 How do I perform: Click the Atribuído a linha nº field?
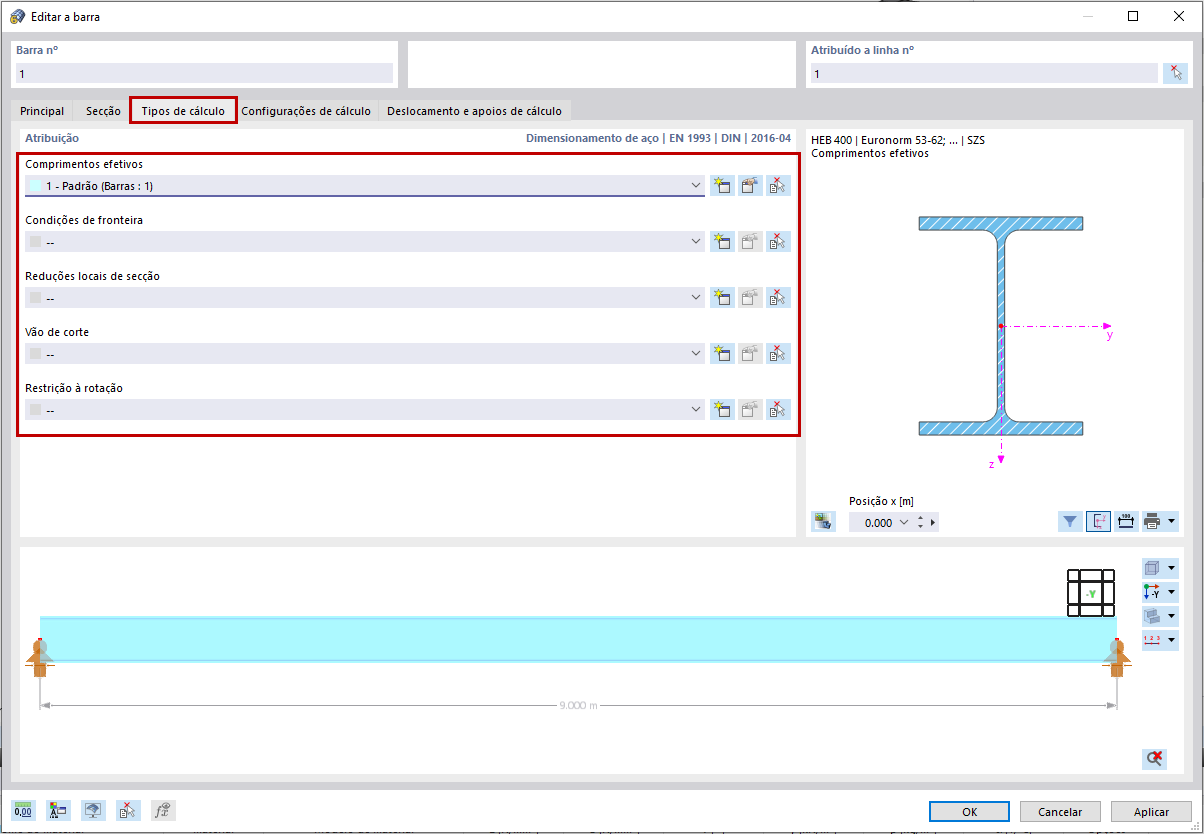click(984, 73)
